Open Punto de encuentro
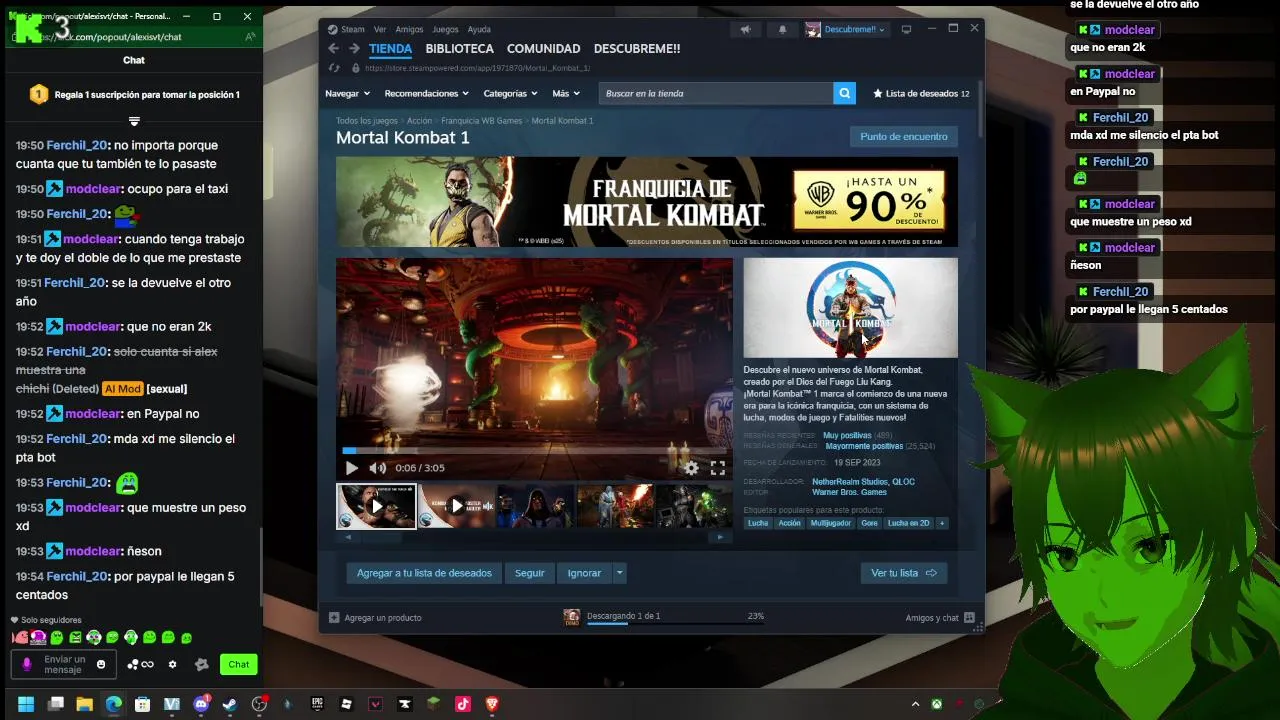1280x720 pixels. (904, 136)
